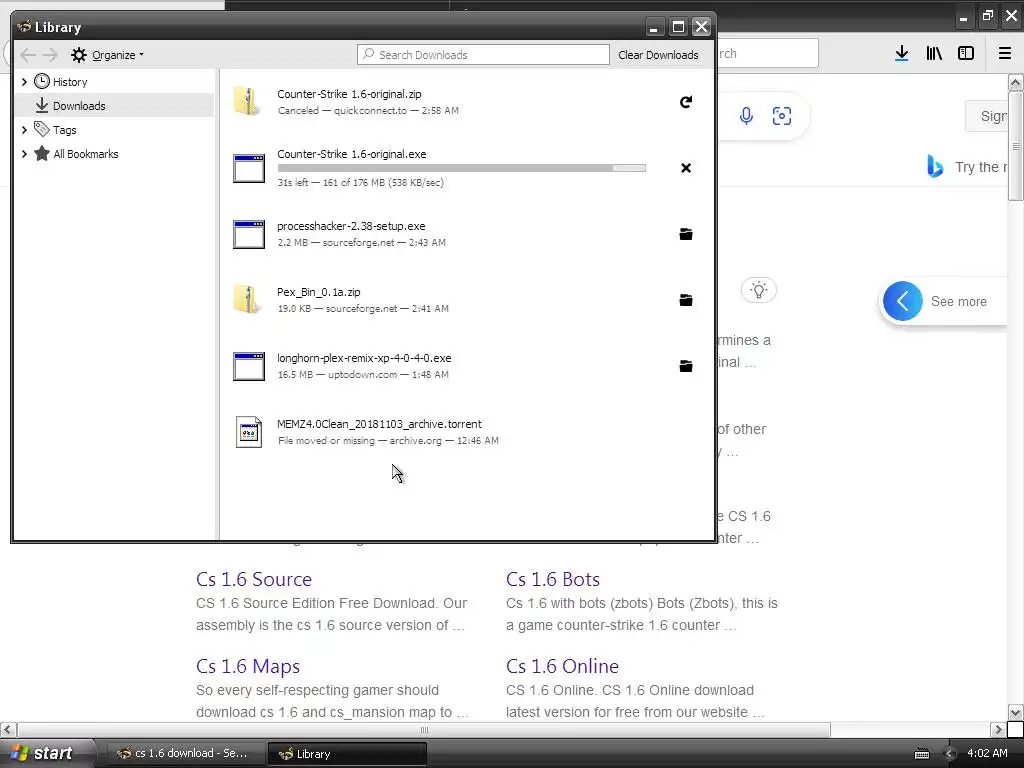This screenshot has height=768, width=1024.
Task: Click the Organize gear icon
Action: [78, 55]
